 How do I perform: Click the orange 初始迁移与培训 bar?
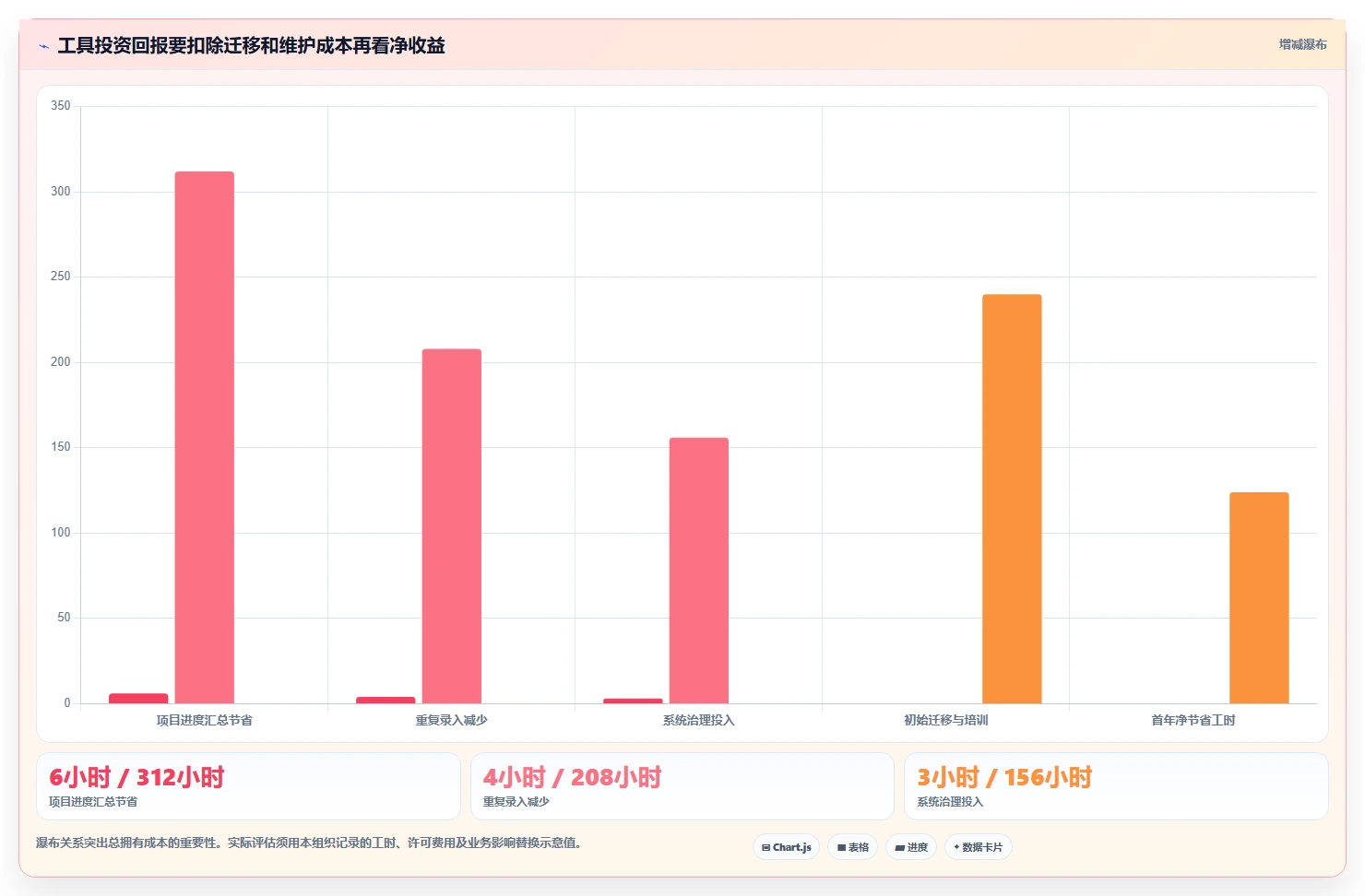coord(1012,499)
